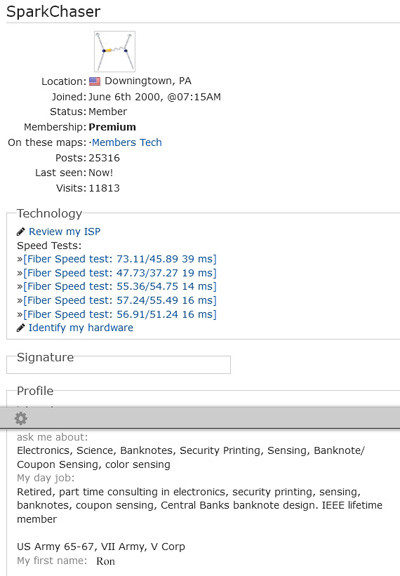Open Fiber Speed test 55.36/54.75 14 ms
Viewport: 400px width, 576px height.
[120, 287]
